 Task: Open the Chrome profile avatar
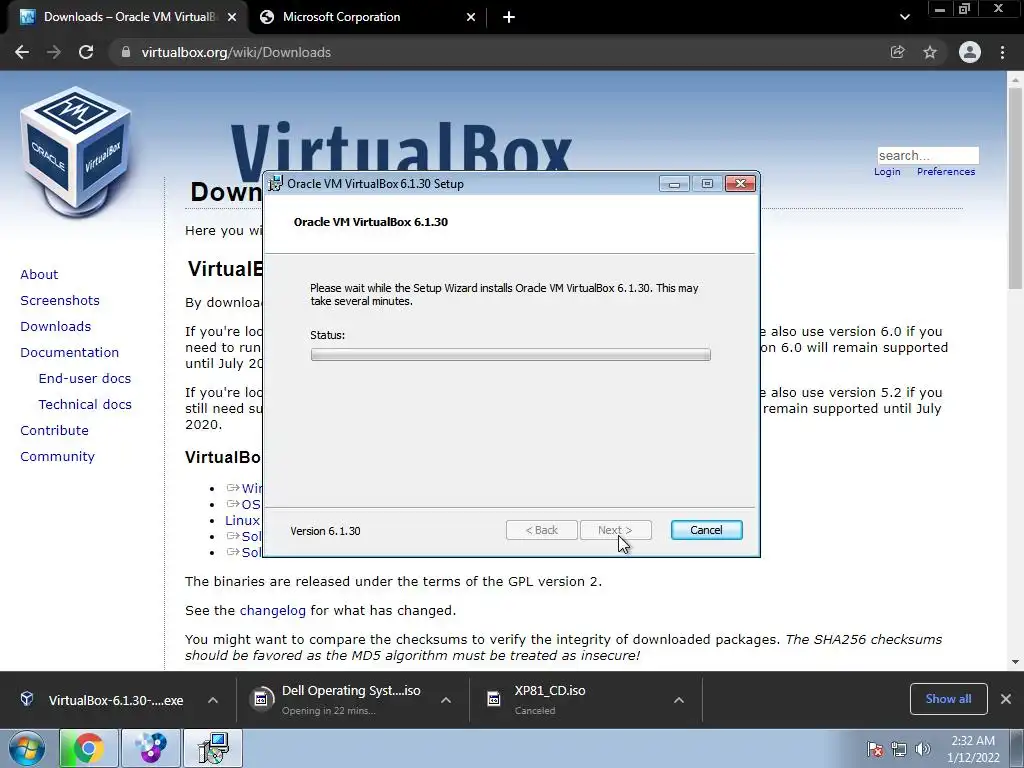[x=970, y=52]
